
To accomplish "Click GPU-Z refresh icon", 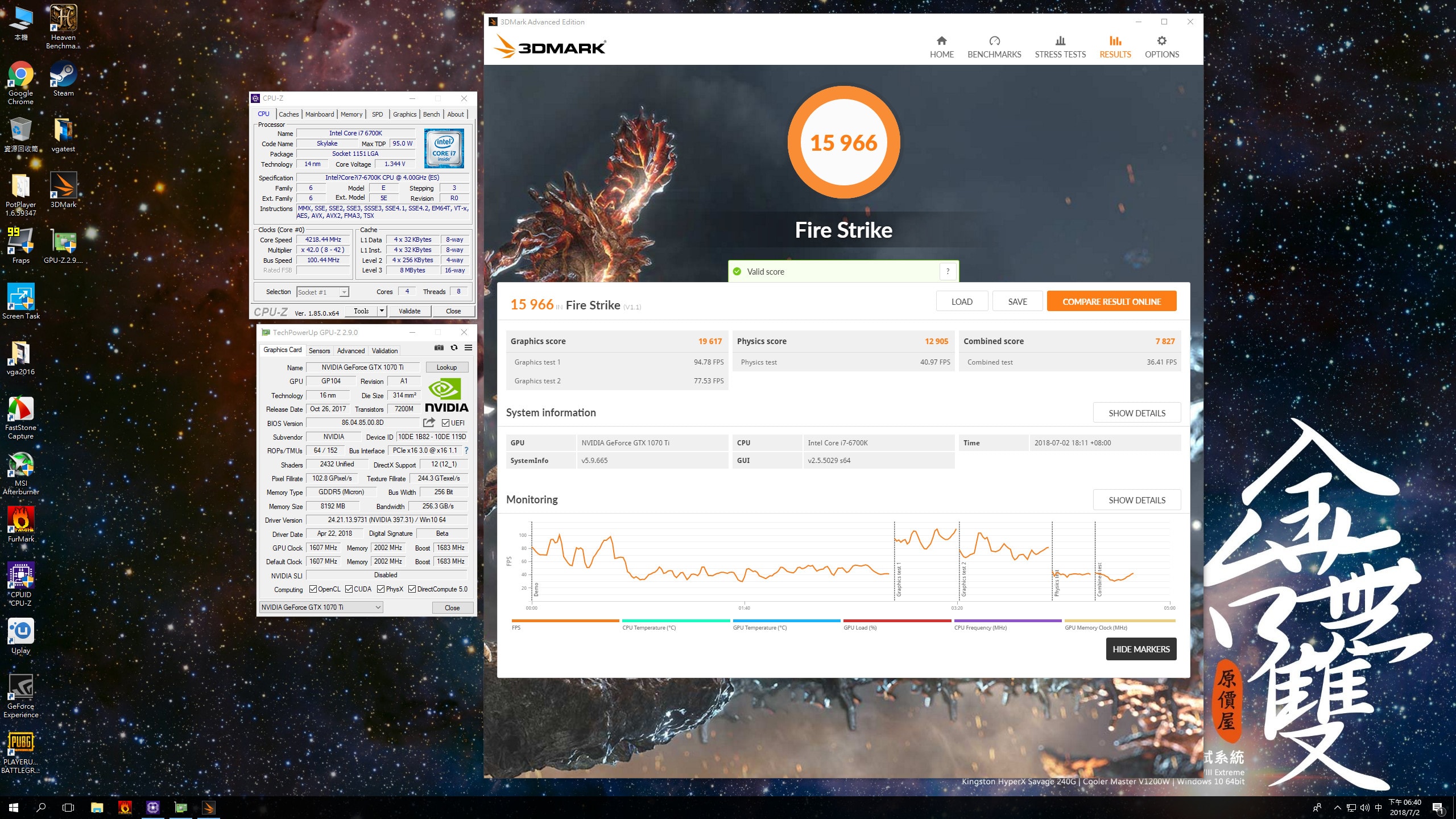I will 454,348.
